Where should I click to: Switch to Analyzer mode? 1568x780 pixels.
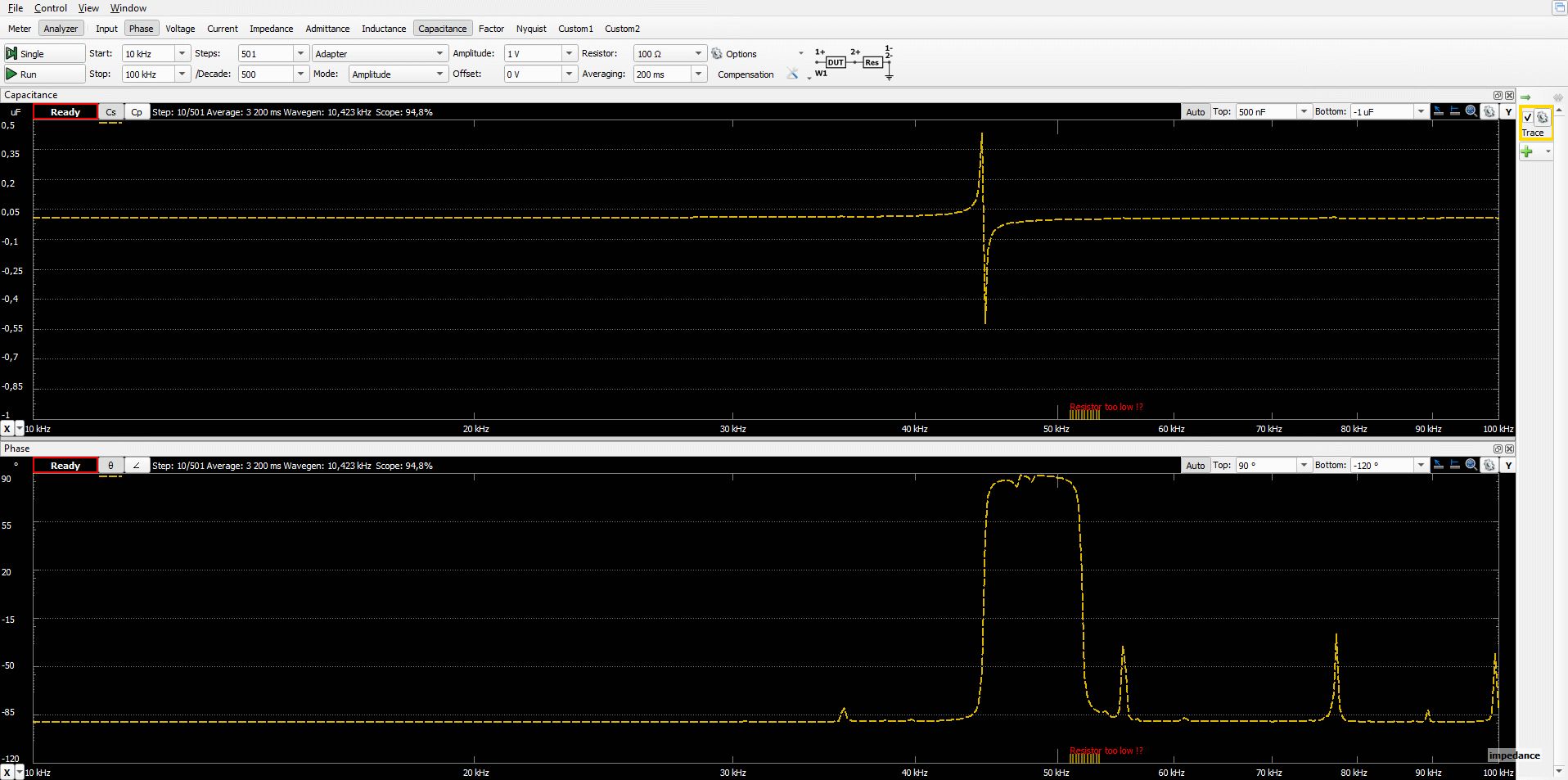61,29
